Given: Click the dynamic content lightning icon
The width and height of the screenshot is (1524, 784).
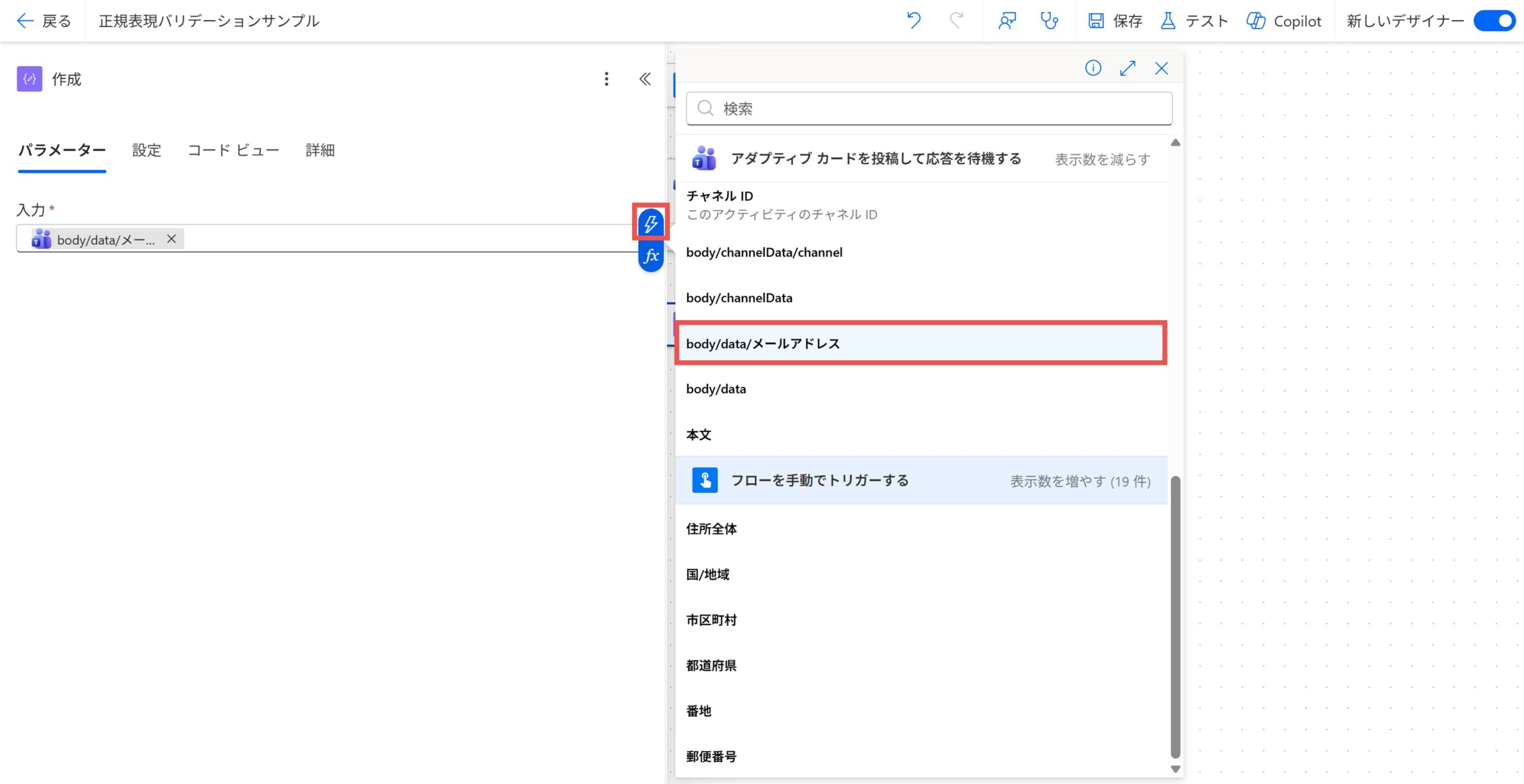Looking at the screenshot, I should [x=651, y=223].
